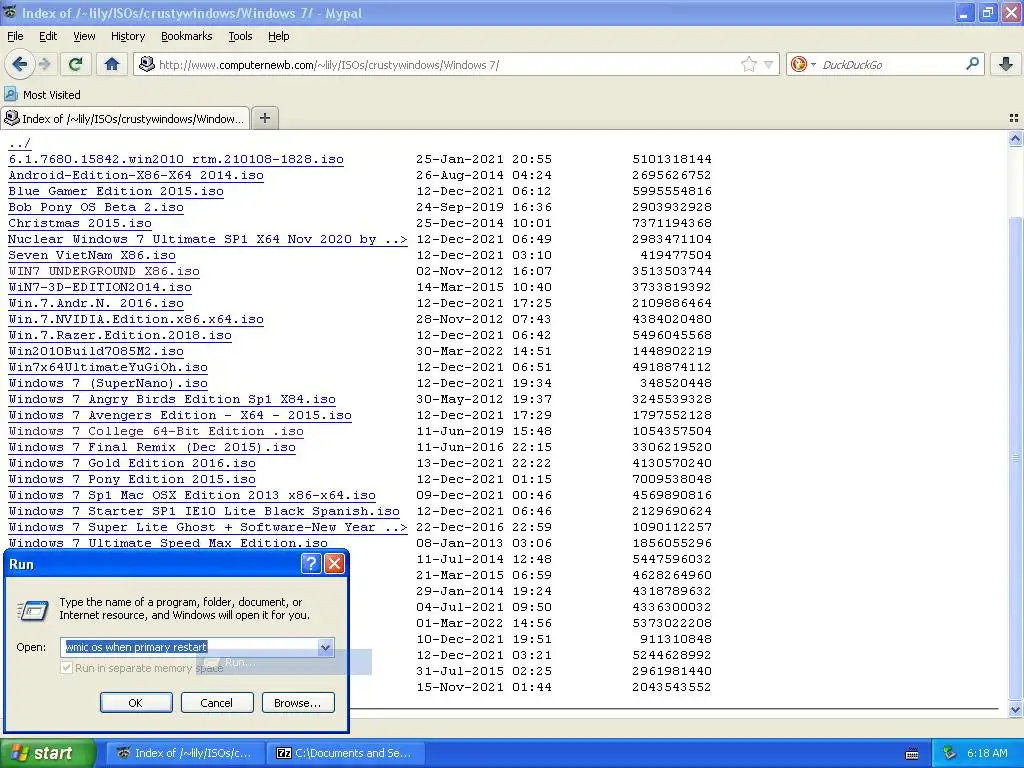
Task: Close the Run dialog with the red X
Action: (334, 563)
